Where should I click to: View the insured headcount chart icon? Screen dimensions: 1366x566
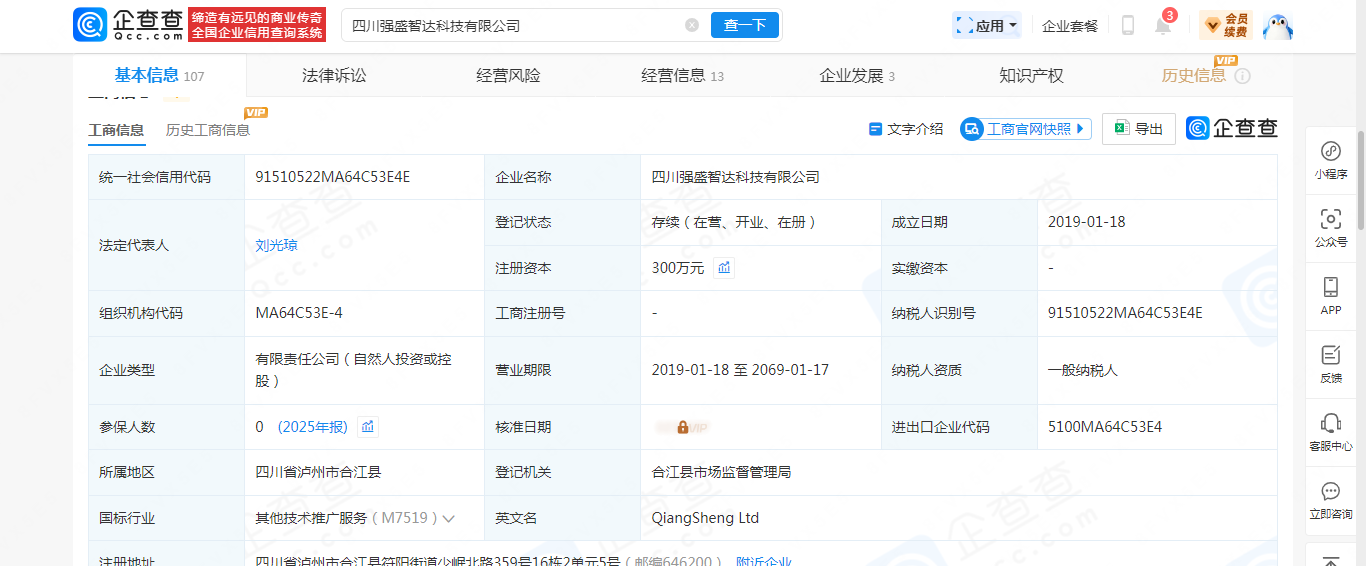(368, 427)
